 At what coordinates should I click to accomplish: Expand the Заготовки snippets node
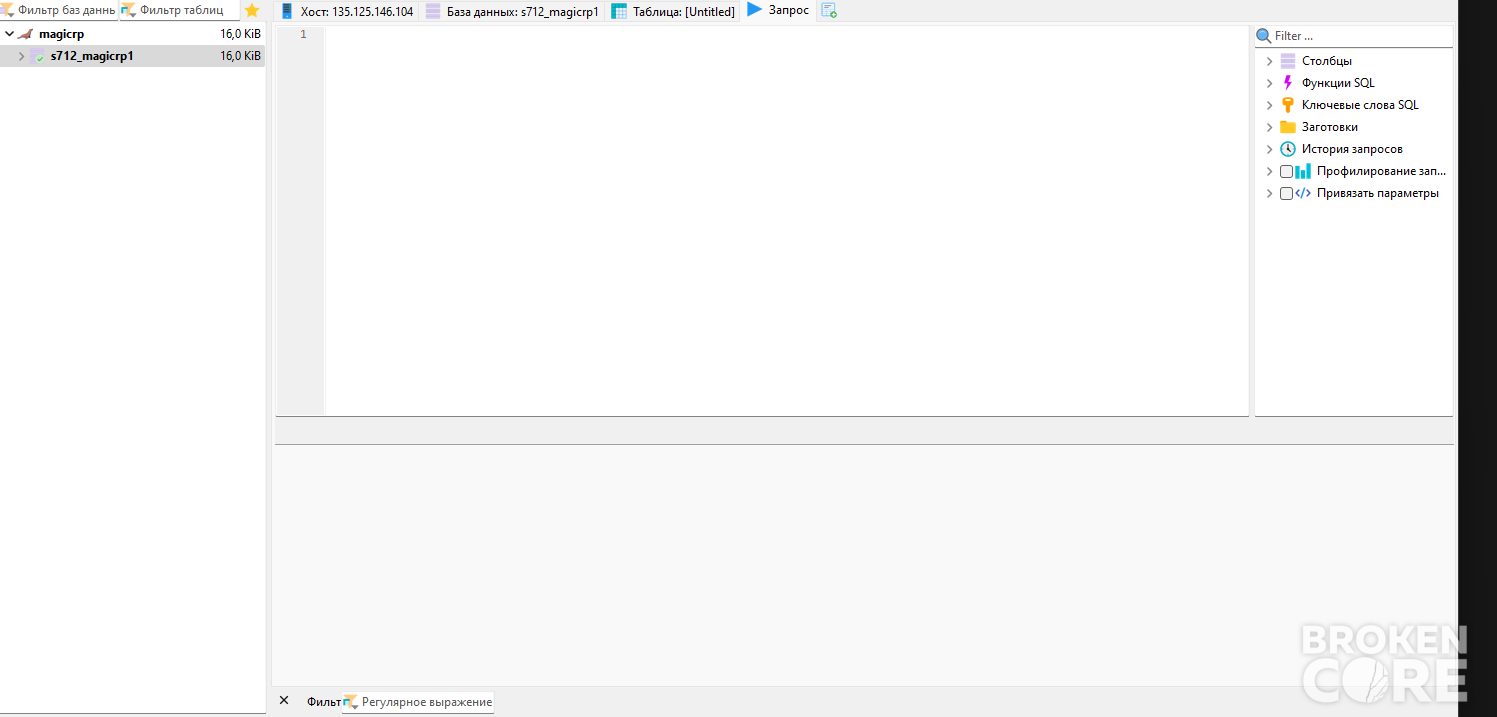(x=1270, y=127)
